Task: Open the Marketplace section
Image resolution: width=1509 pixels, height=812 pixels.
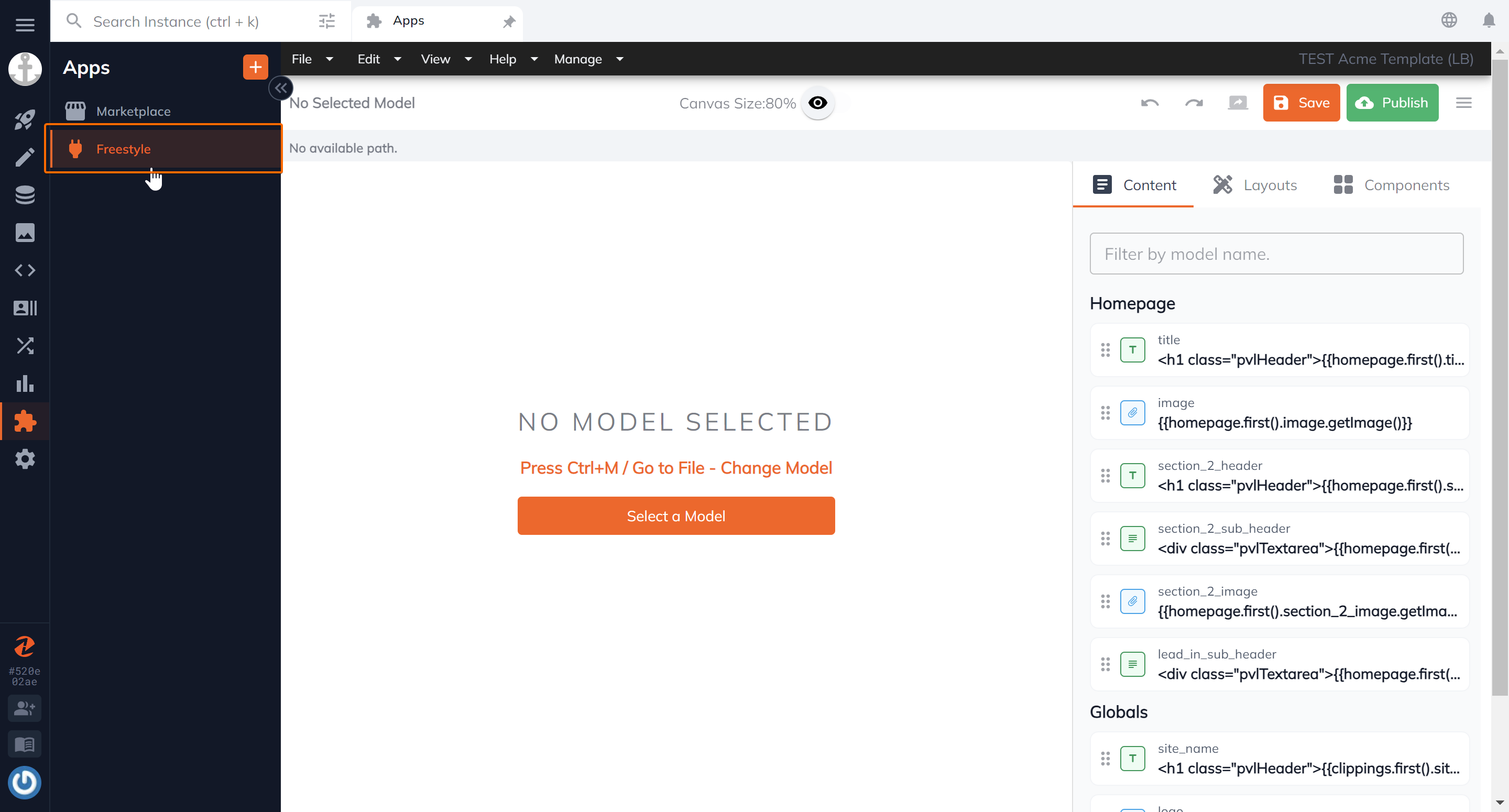Action: 133,111
